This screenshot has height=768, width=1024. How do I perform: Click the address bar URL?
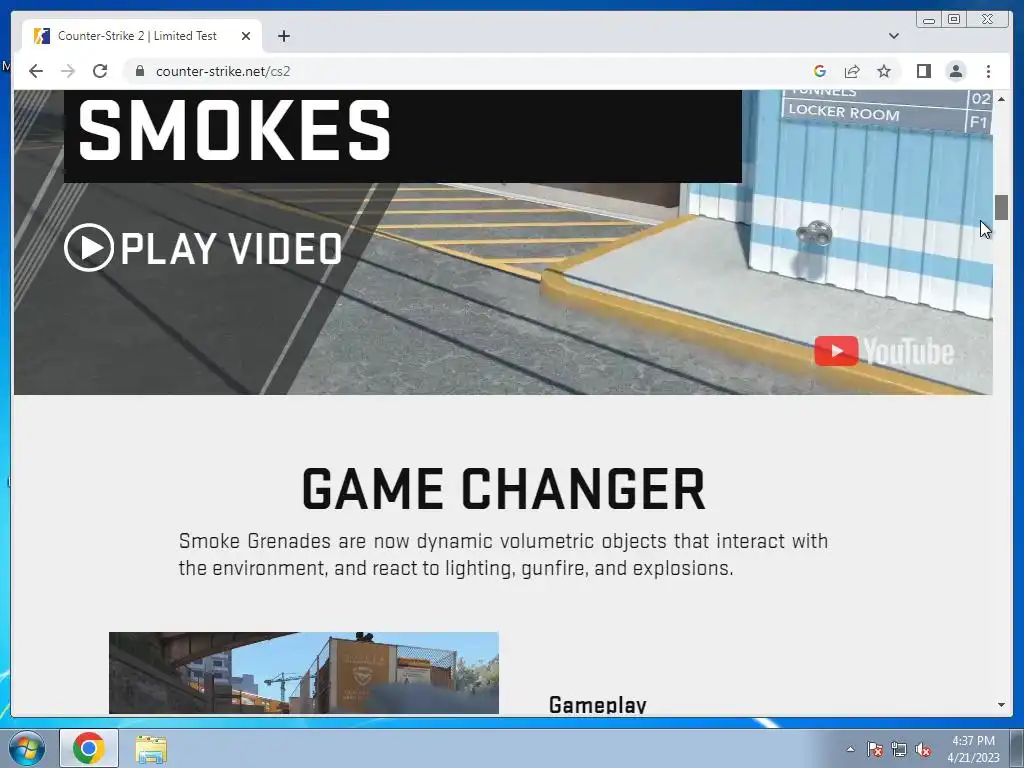[x=223, y=71]
